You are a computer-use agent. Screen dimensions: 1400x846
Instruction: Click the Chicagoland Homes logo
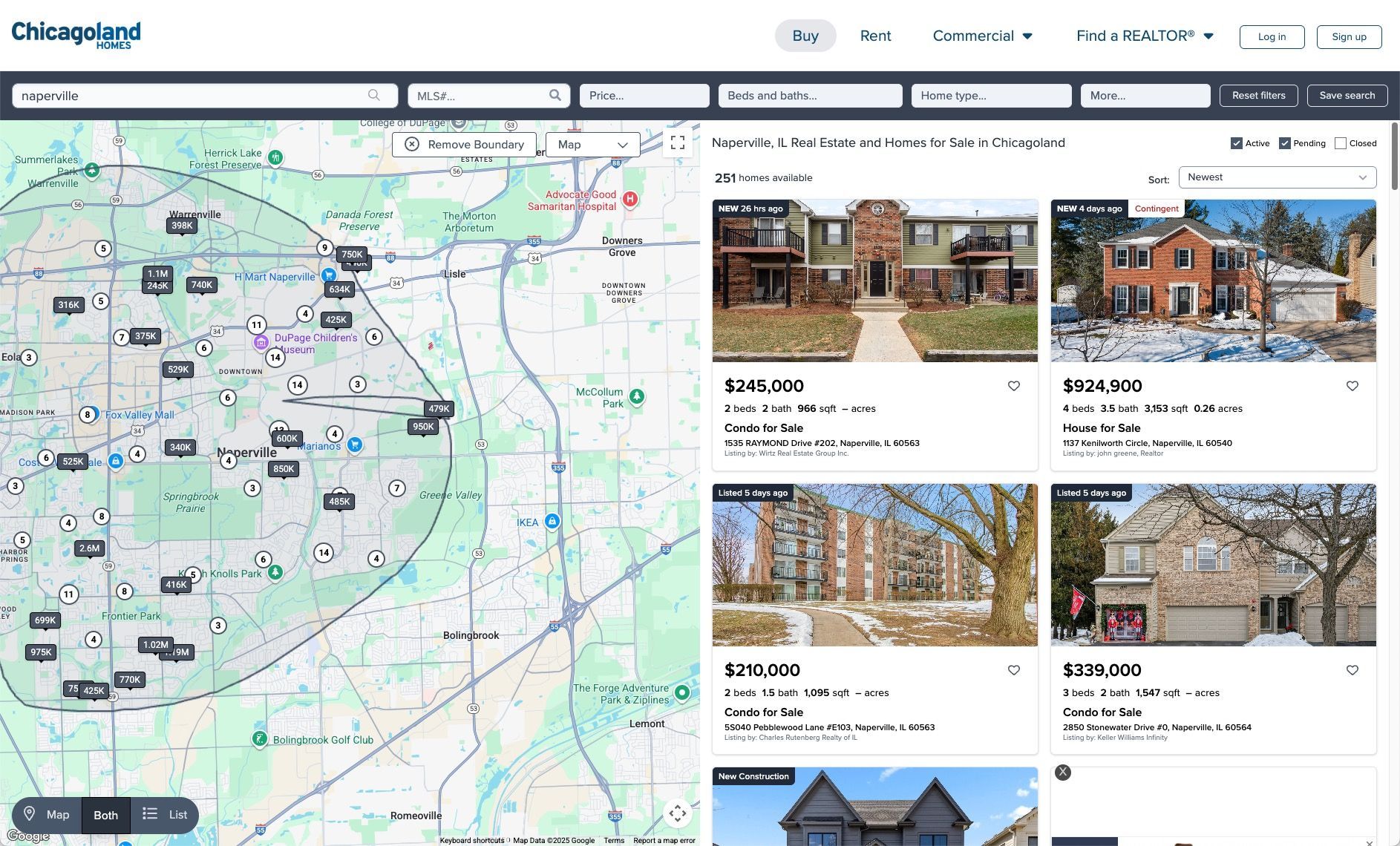pyautogui.click(x=75, y=34)
